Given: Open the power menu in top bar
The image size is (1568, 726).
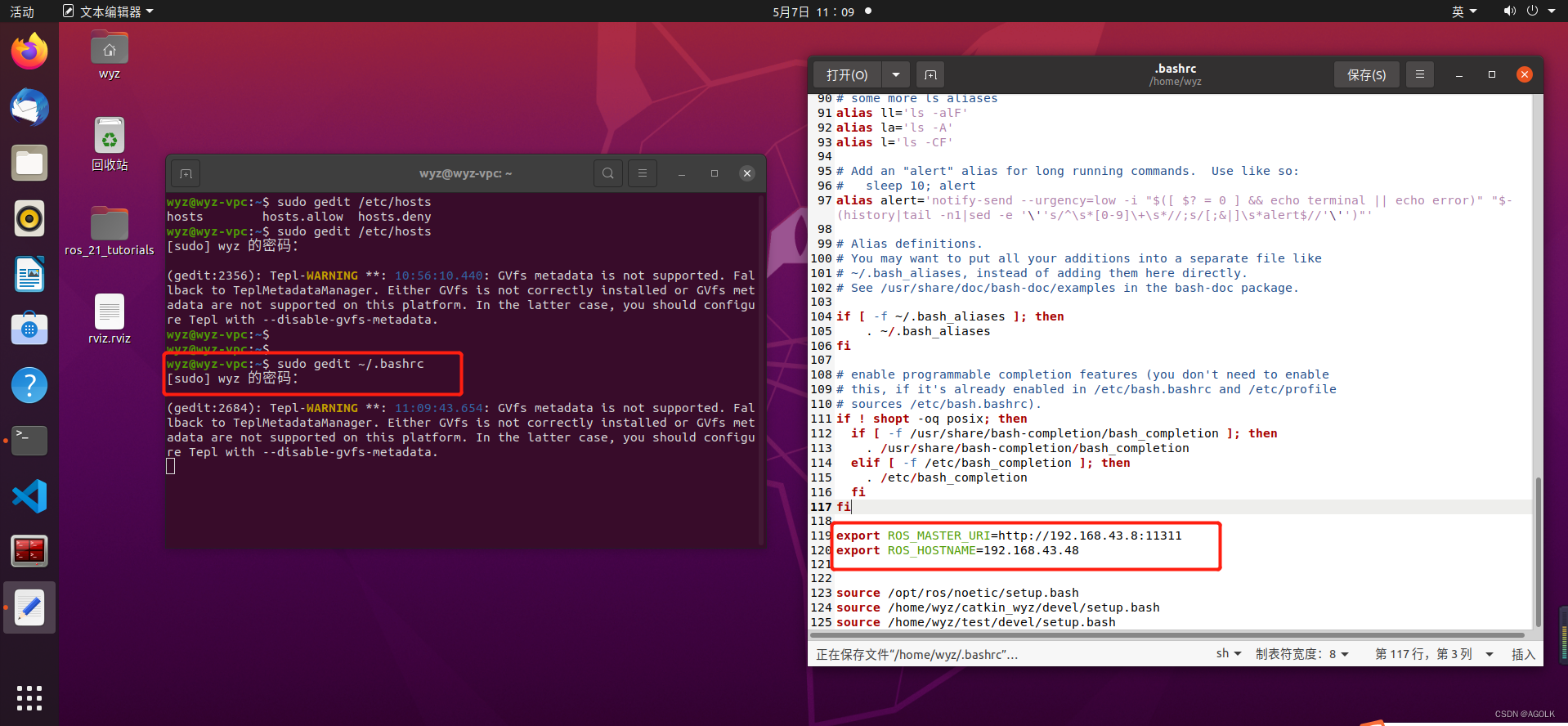Looking at the screenshot, I should pyautogui.click(x=1532, y=11).
